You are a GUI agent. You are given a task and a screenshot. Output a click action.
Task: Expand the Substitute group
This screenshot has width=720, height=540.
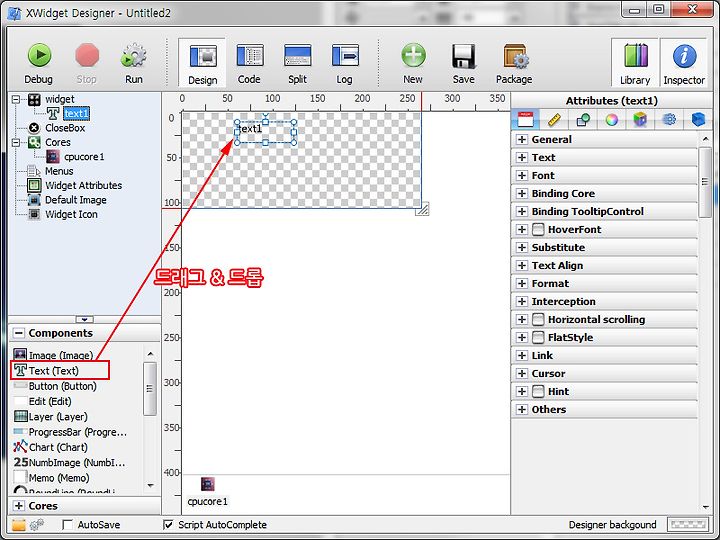(x=522, y=248)
